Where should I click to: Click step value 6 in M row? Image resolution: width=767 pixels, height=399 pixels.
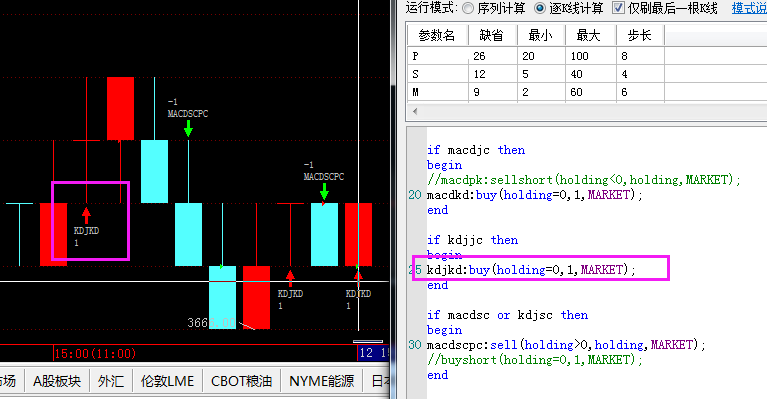(625, 92)
